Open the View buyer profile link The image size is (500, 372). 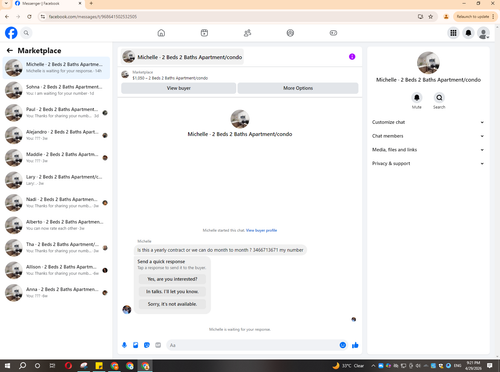click(x=261, y=230)
